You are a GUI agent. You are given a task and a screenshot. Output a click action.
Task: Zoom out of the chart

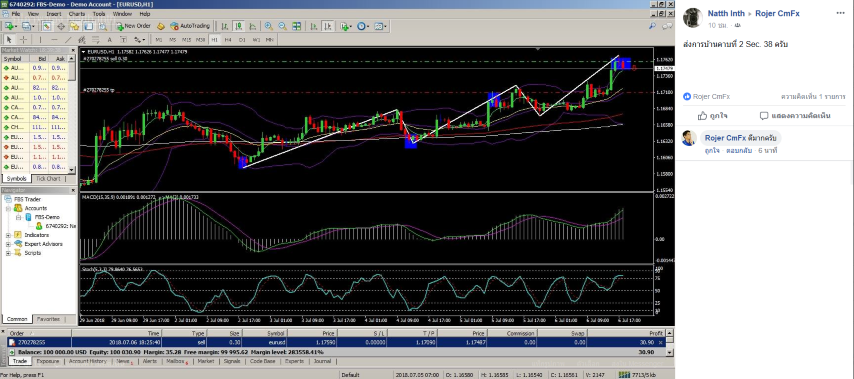[x=283, y=26]
